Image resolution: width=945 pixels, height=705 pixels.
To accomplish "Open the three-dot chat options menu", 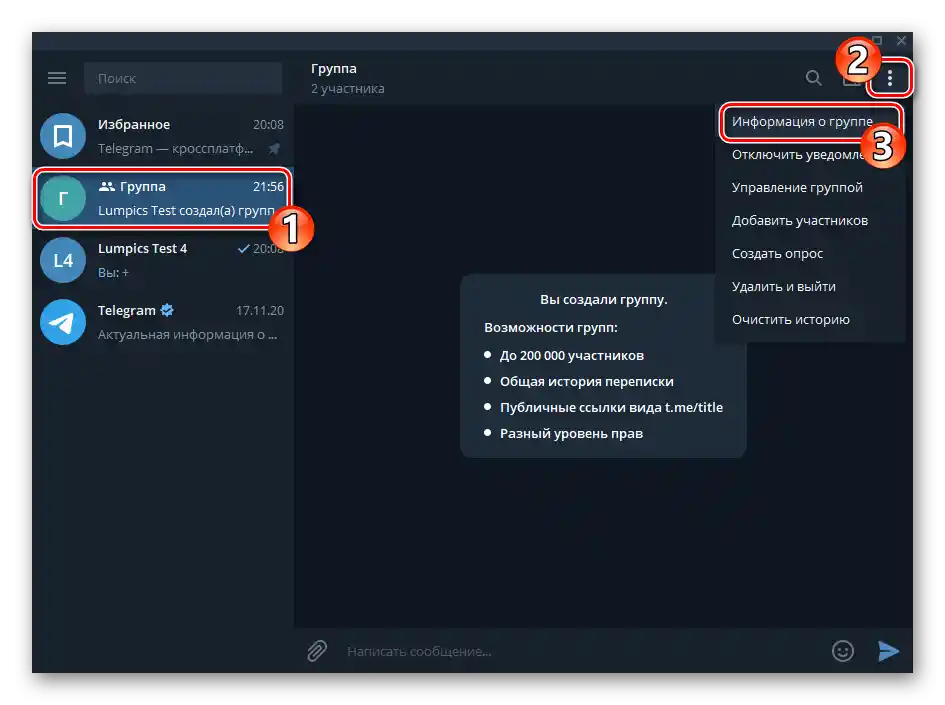I will [890, 78].
